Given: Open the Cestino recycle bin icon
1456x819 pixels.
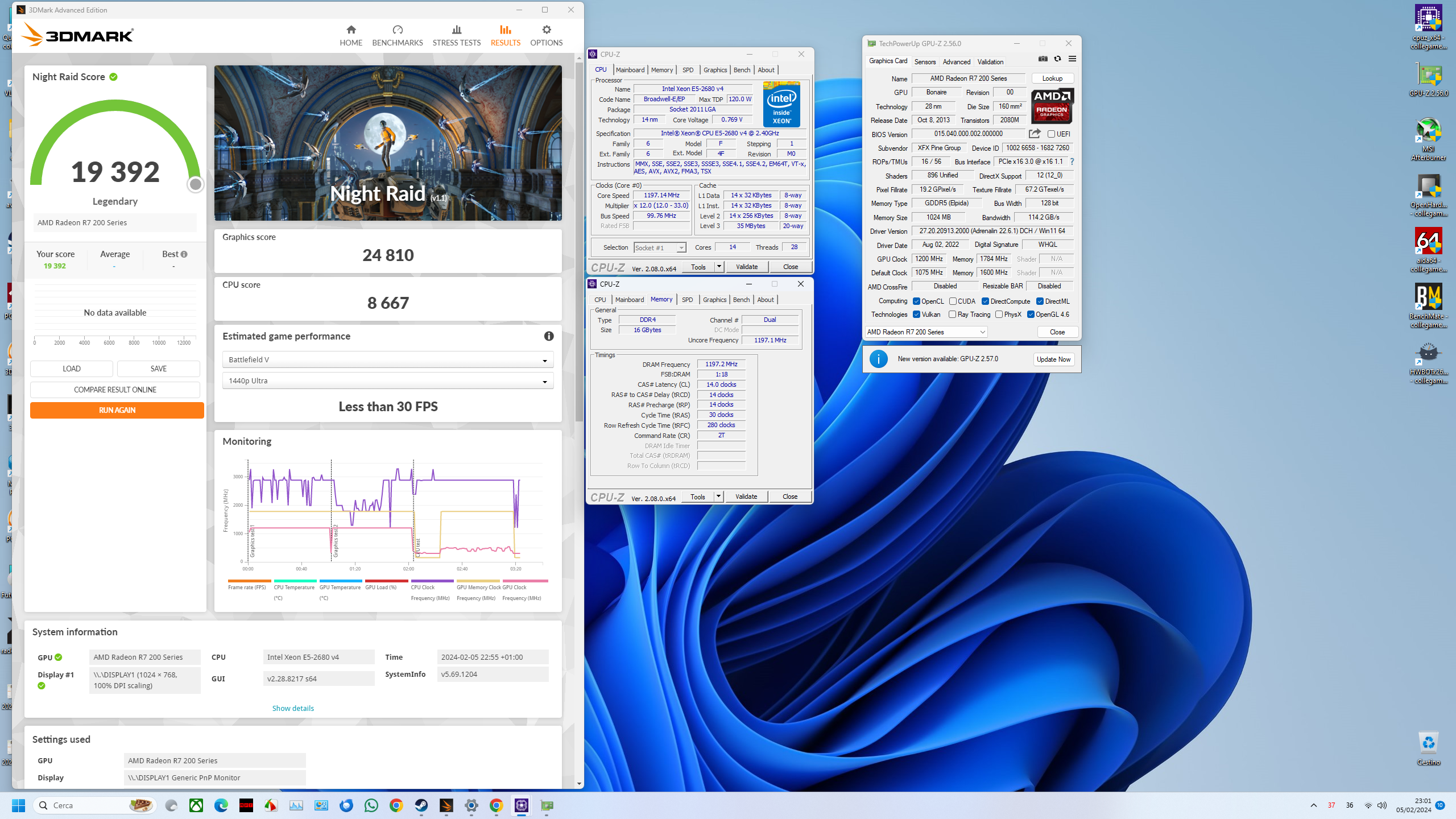Looking at the screenshot, I should pos(1428,748).
